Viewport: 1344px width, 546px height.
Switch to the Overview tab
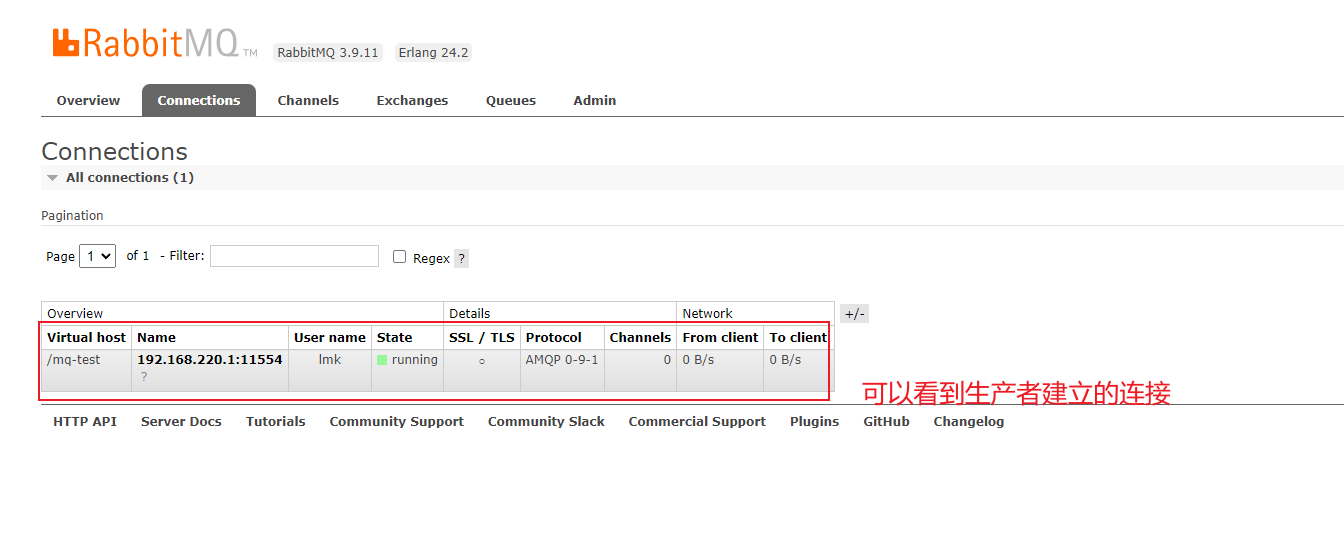click(x=88, y=101)
